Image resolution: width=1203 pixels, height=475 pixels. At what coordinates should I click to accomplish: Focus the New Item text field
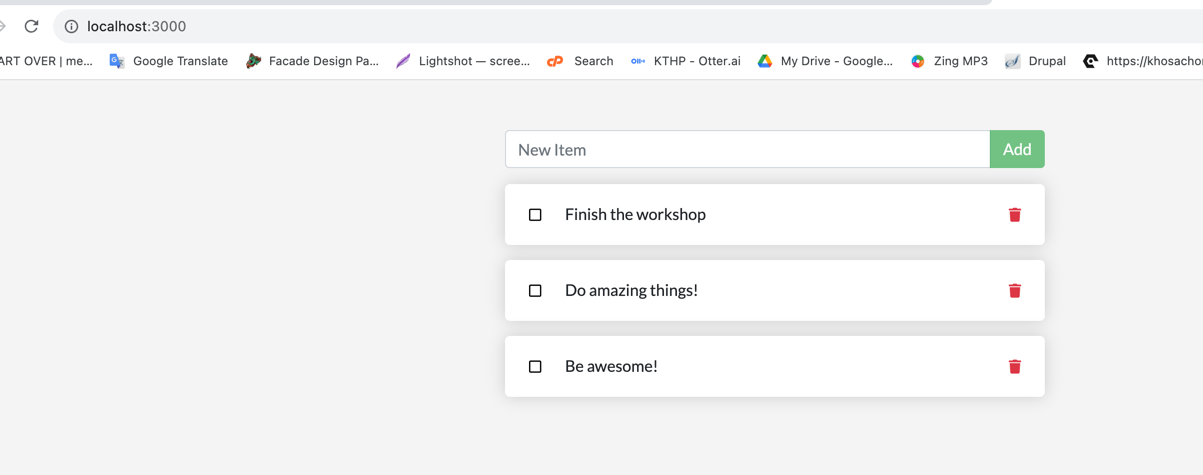[747, 150]
